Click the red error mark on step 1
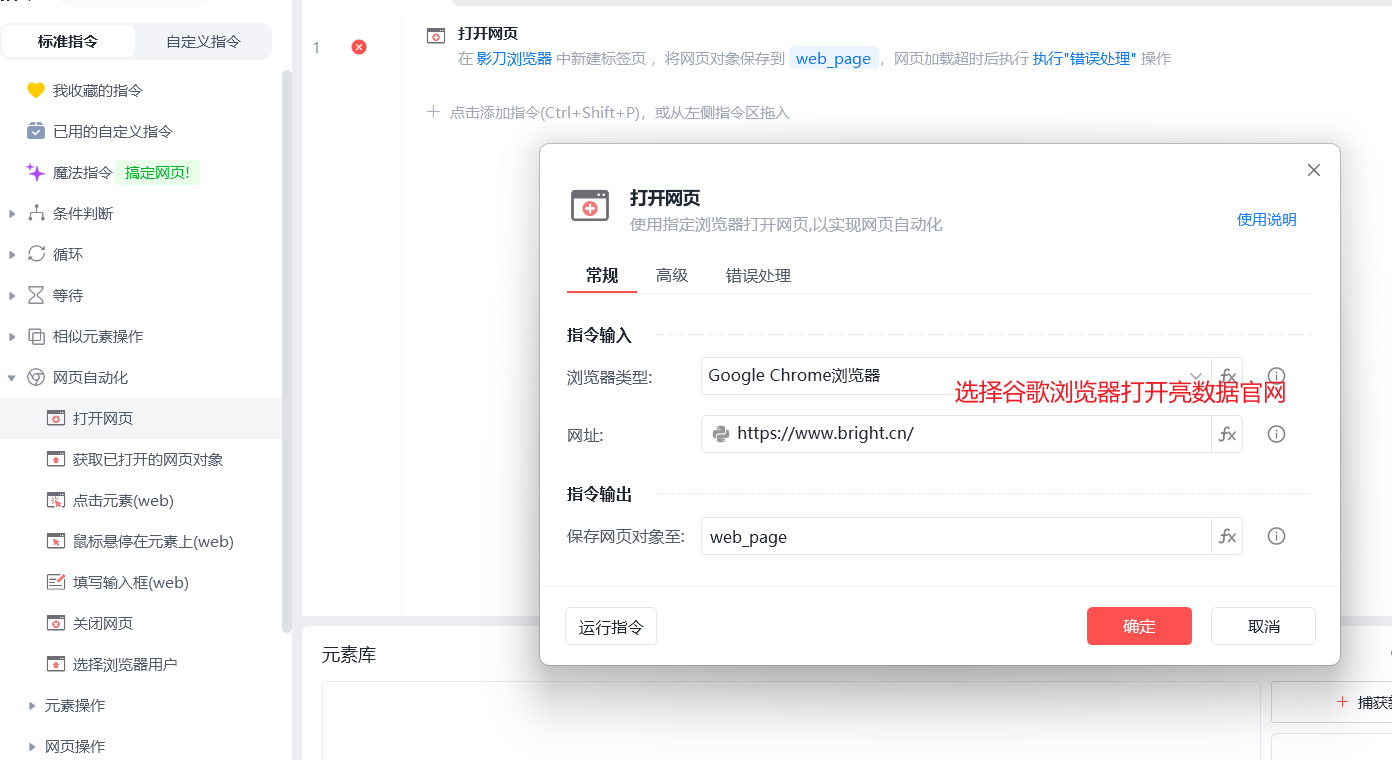This screenshot has height=760, width=1392. tap(359, 47)
